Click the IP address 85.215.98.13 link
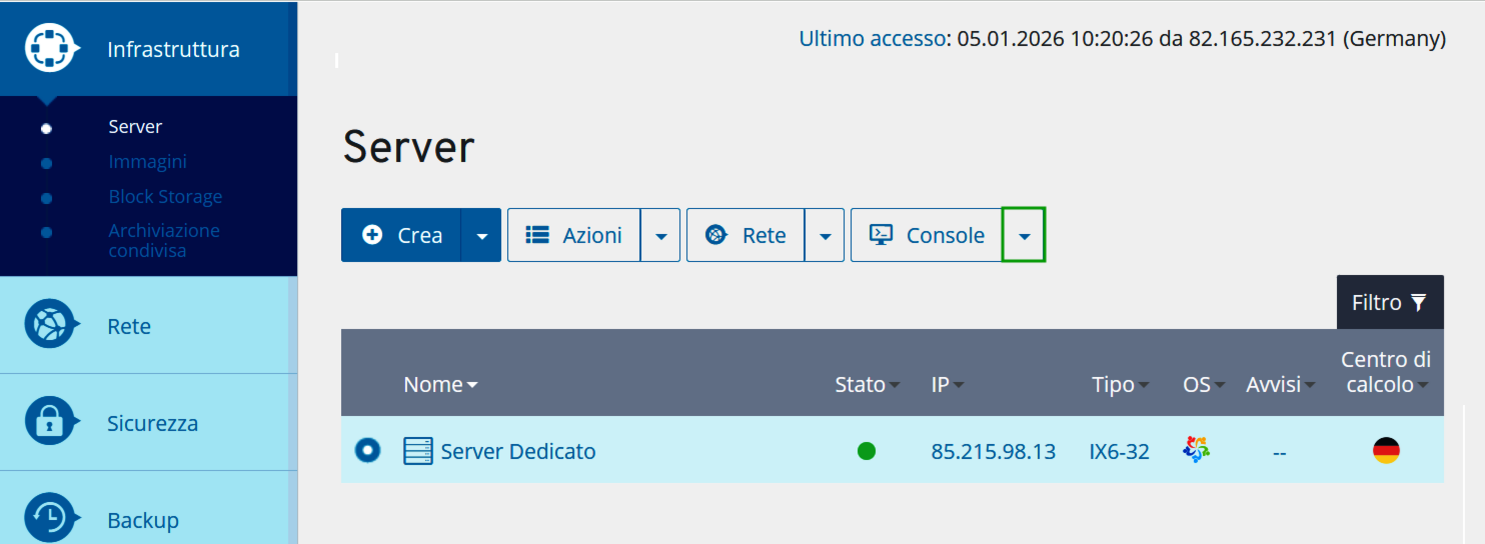The image size is (1485, 544). pos(993,451)
